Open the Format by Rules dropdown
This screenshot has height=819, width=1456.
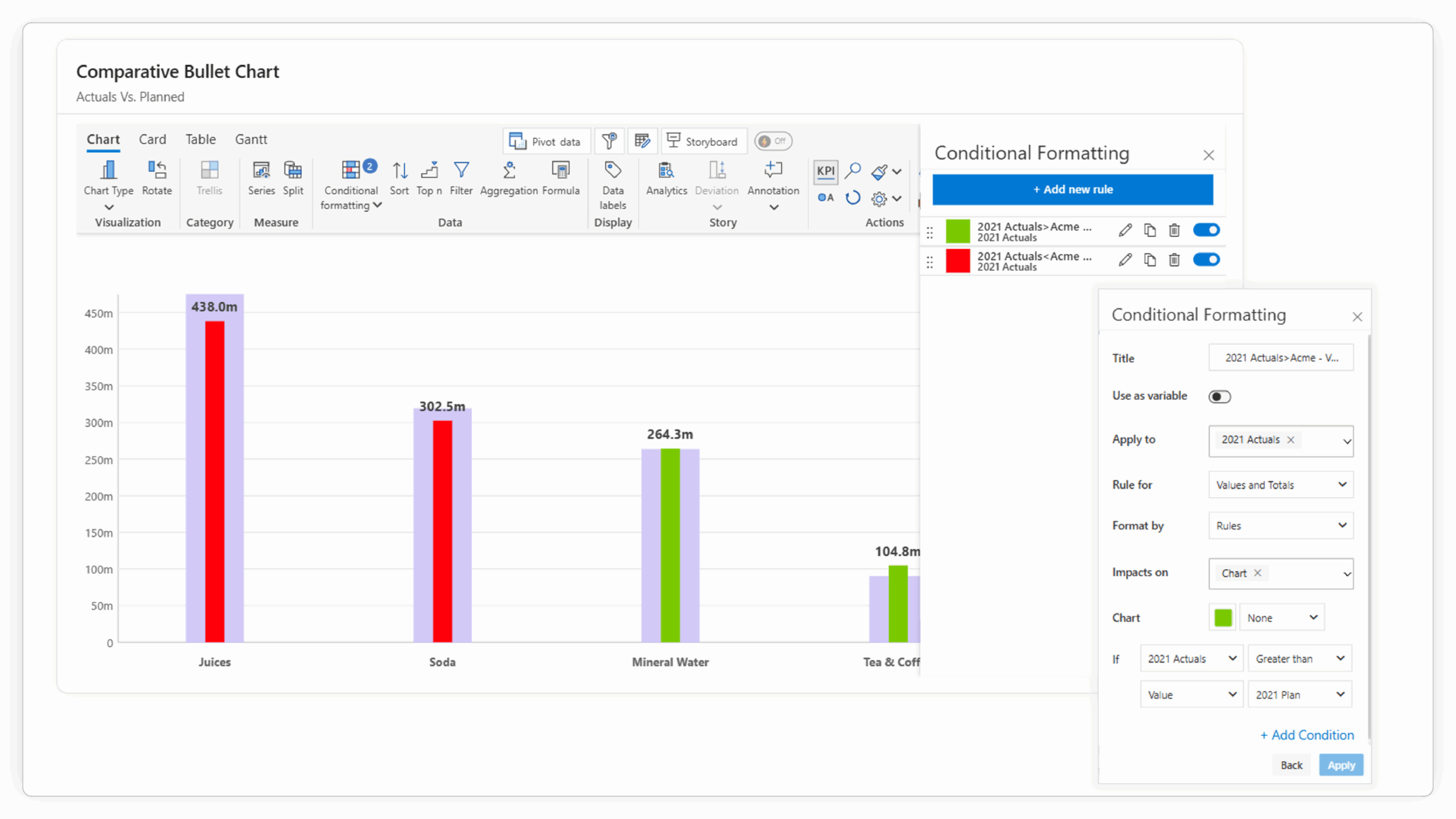point(1281,526)
